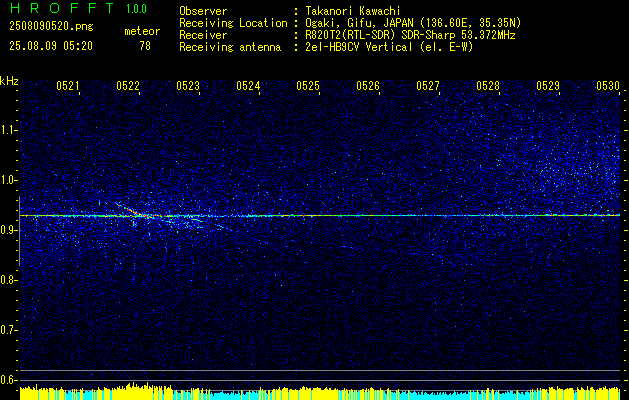Click the Receiver label

(203, 35)
